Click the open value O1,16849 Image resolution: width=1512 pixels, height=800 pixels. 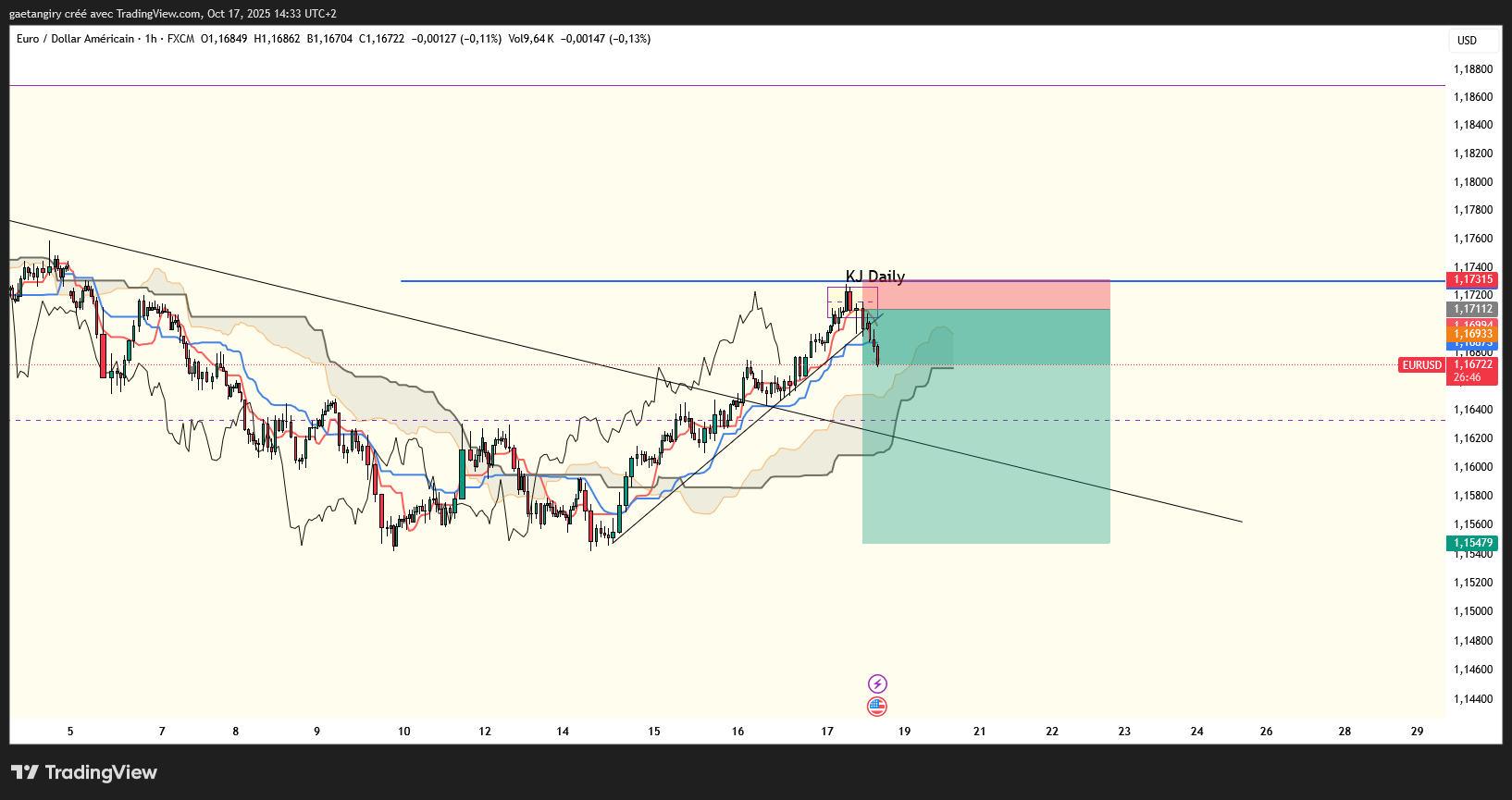[224, 39]
